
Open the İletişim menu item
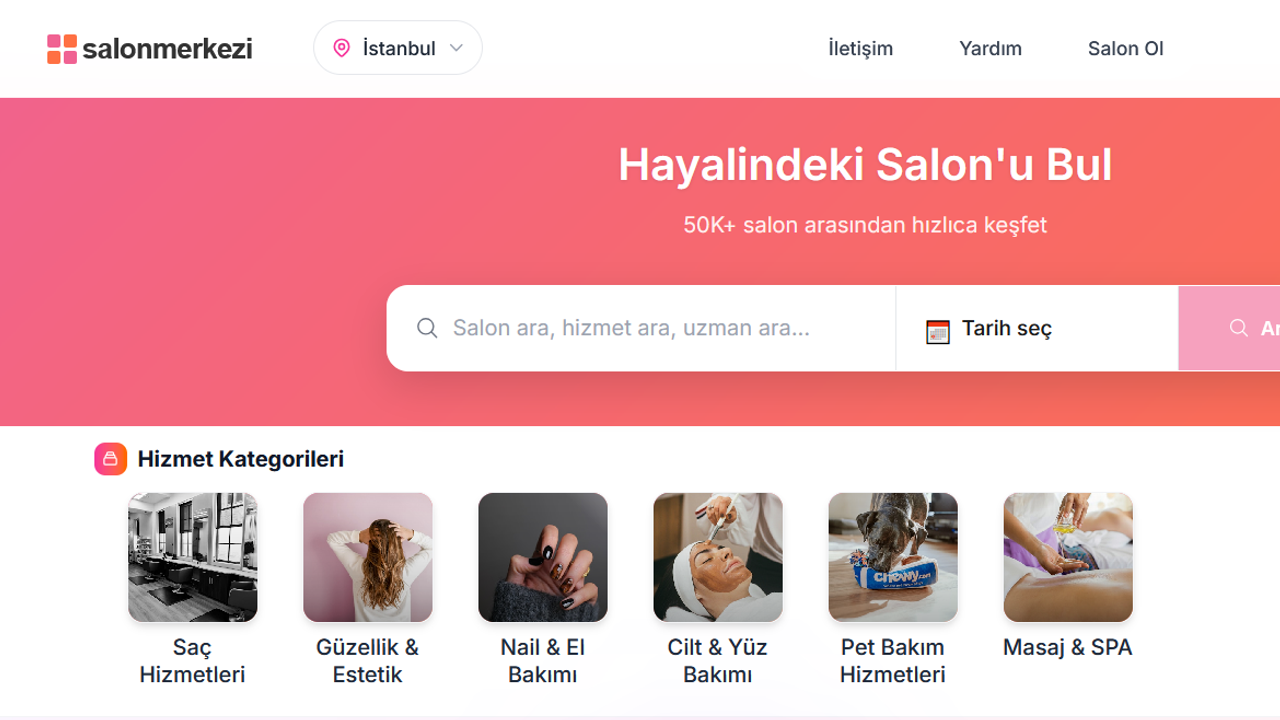point(860,48)
